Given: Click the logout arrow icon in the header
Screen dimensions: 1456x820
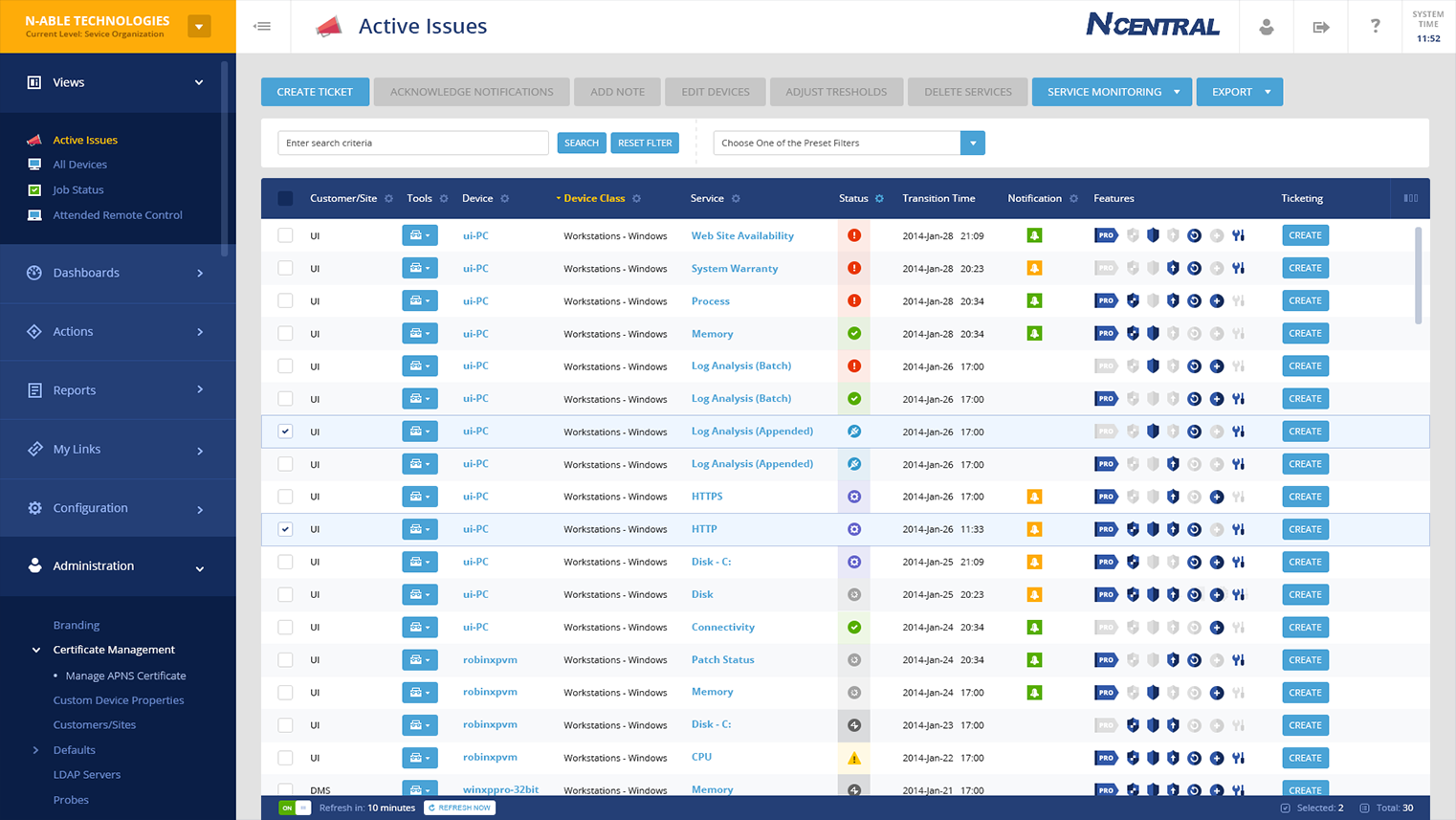Looking at the screenshot, I should (x=1321, y=27).
